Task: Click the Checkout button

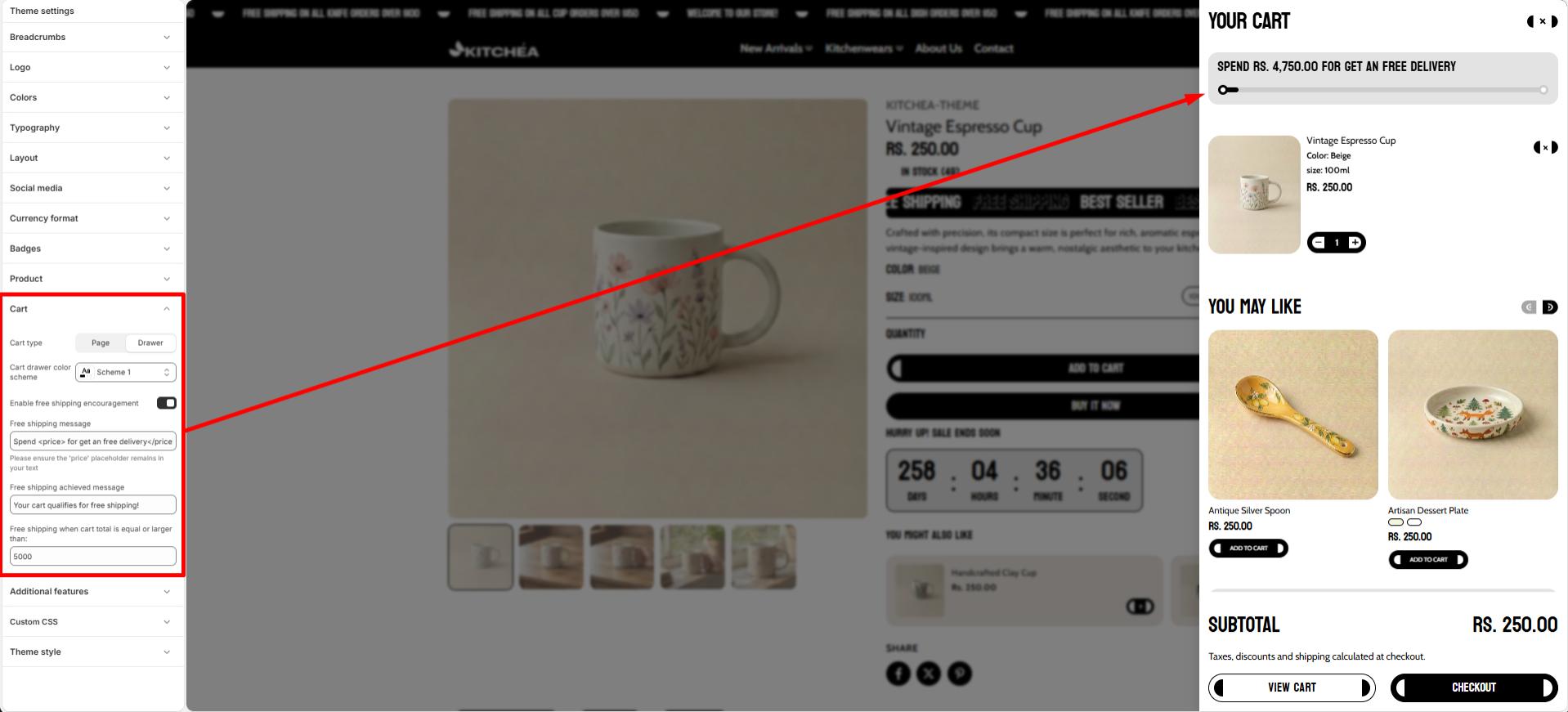Action: point(1474,687)
